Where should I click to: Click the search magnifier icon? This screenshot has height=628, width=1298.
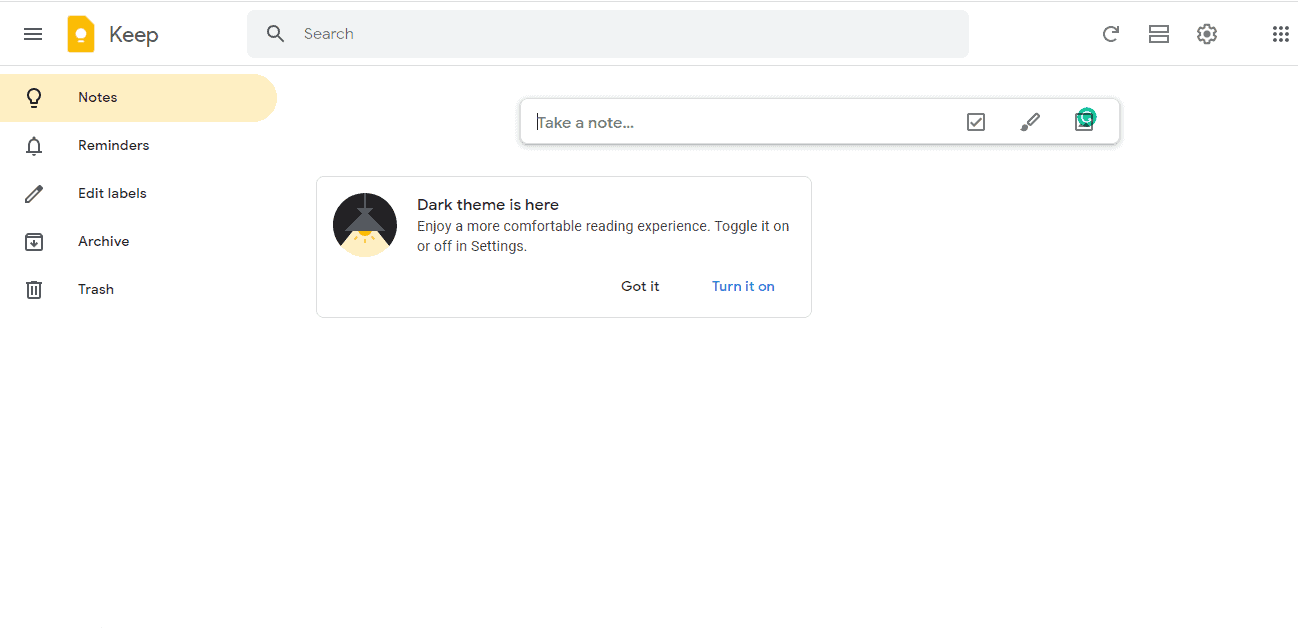pyautogui.click(x=276, y=34)
